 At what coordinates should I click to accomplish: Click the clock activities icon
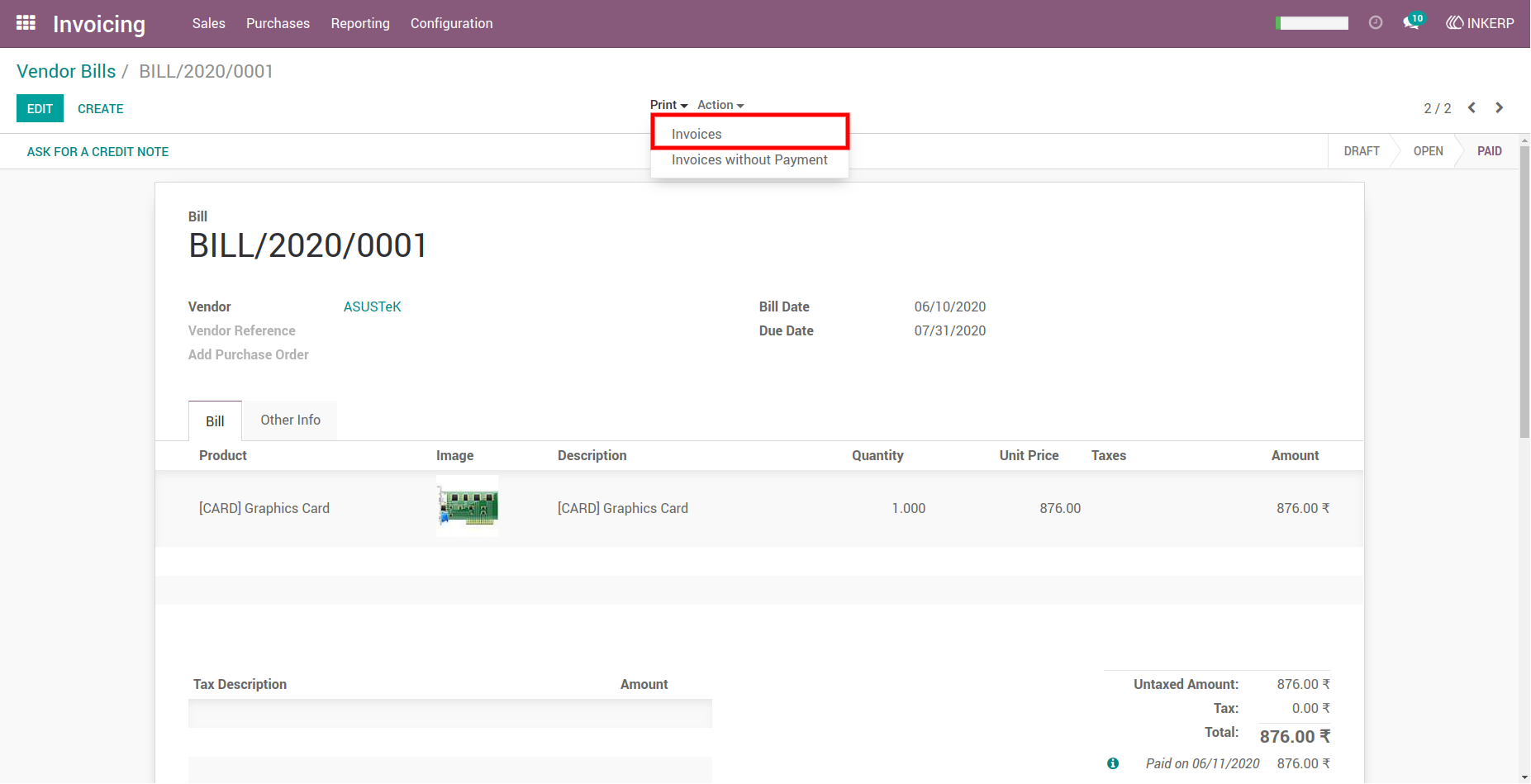[x=1376, y=23]
